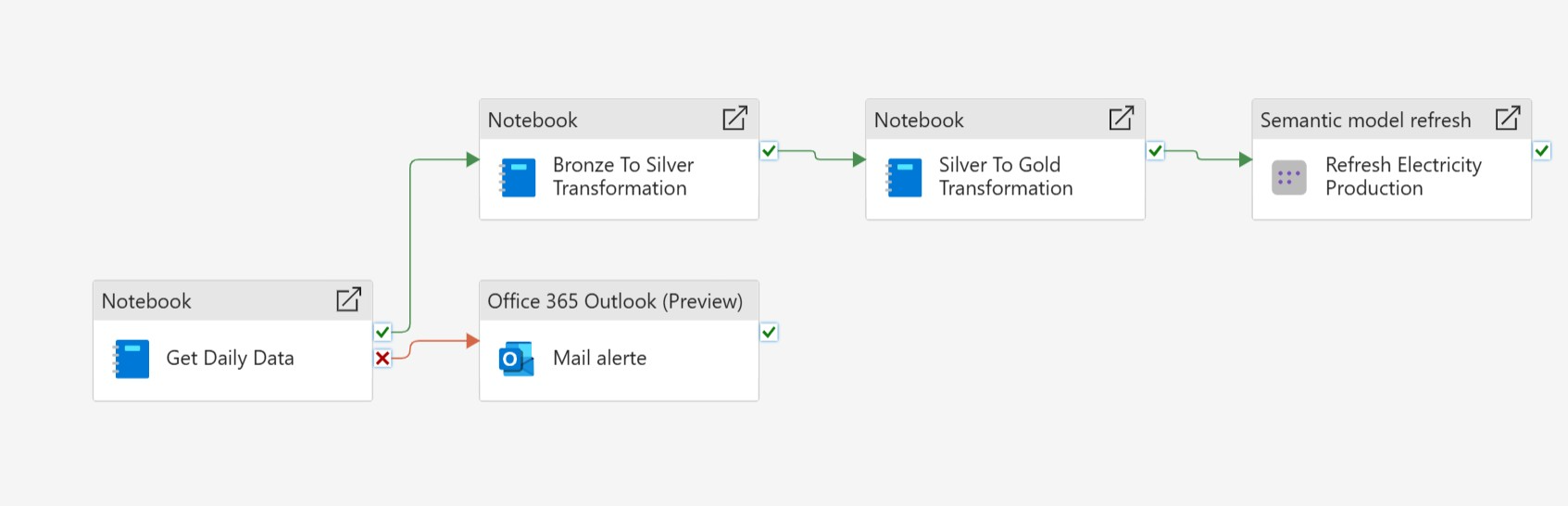Click the Get Daily Data notebook icon
This screenshot has width=1568, height=506.
(131, 359)
